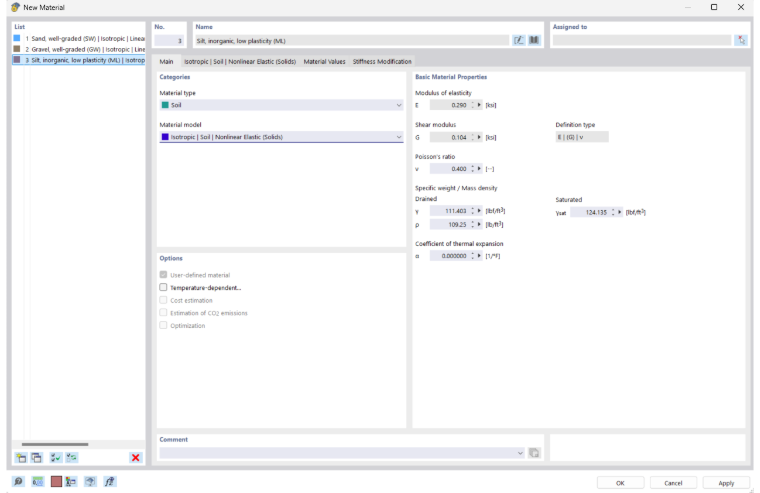Duplicate the selected material in the list
The width and height of the screenshot is (760, 493).
pyautogui.click(x=36, y=458)
